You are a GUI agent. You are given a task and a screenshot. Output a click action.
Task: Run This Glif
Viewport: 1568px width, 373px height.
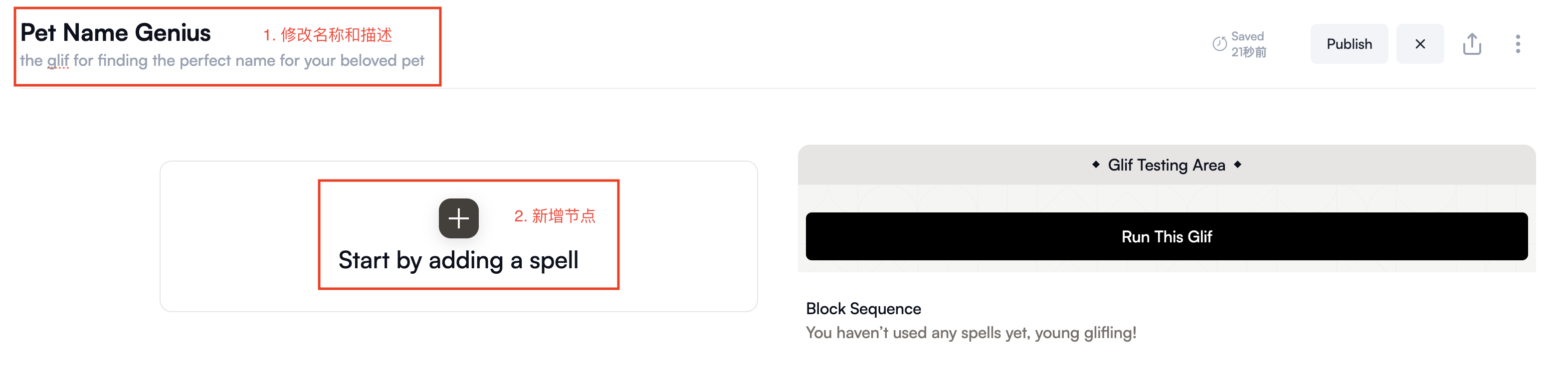click(1166, 236)
